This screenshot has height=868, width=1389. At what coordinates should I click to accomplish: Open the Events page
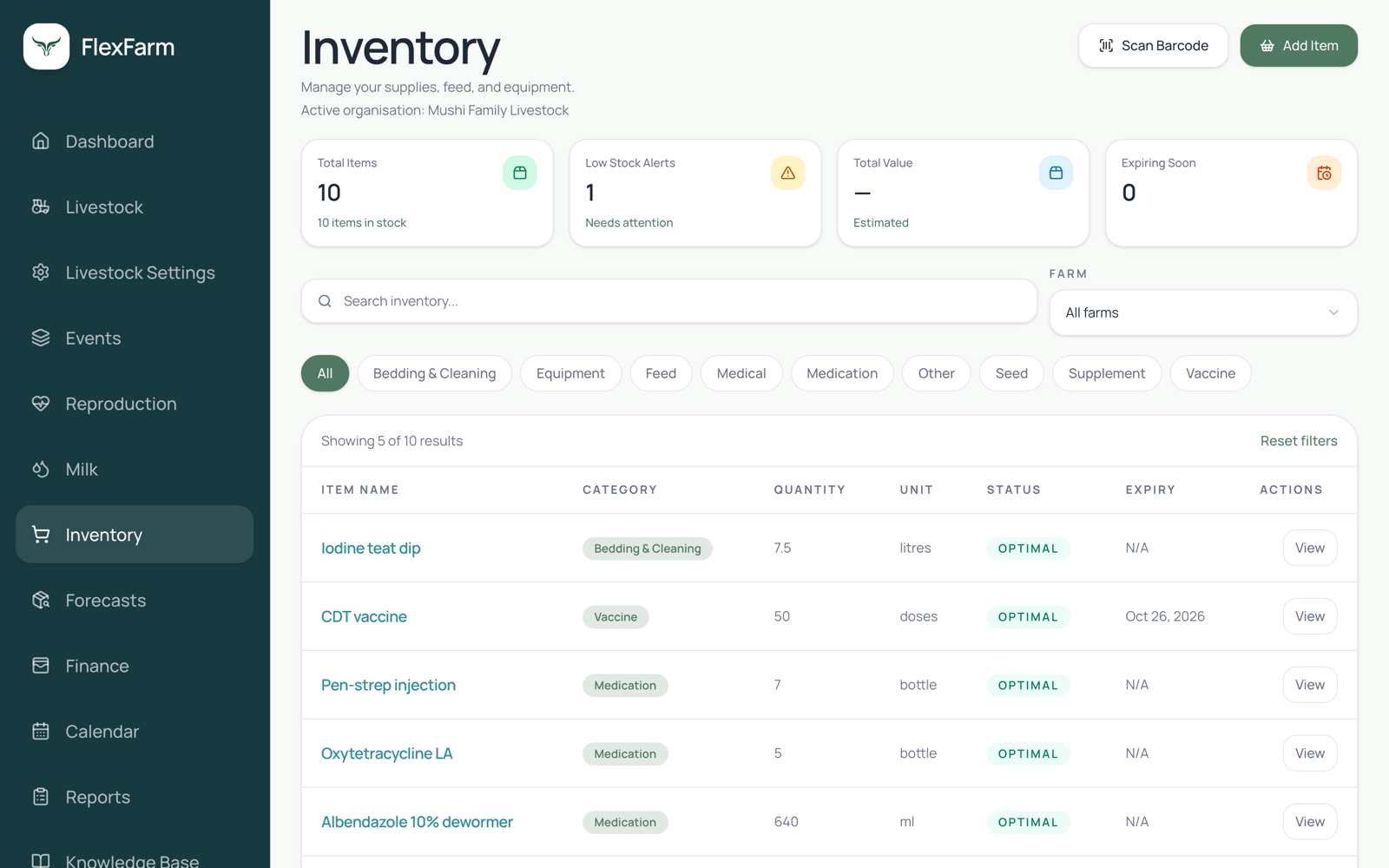[x=135, y=338]
